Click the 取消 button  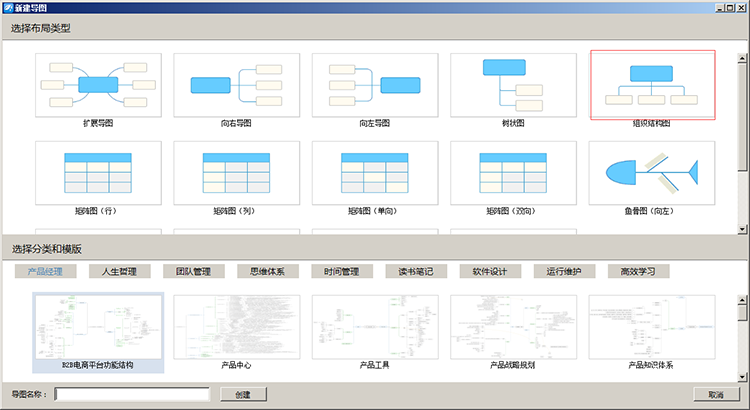(x=715, y=394)
